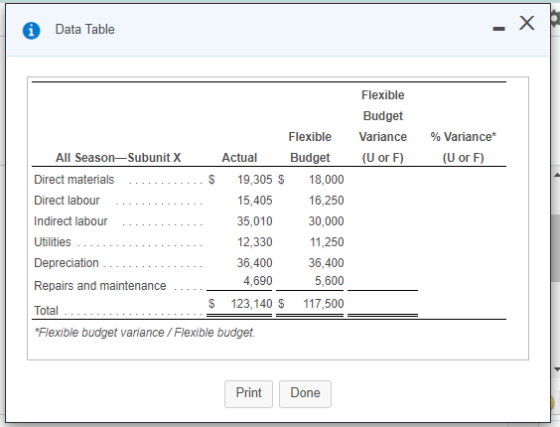Click the scrollbar up arrow at right
This screenshot has width=560, height=427.
557,175
